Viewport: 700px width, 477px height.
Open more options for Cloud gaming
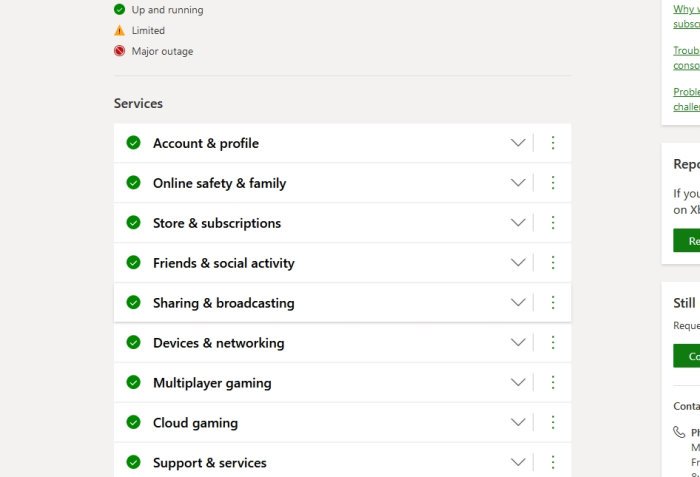pyautogui.click(x=553, y=423)
